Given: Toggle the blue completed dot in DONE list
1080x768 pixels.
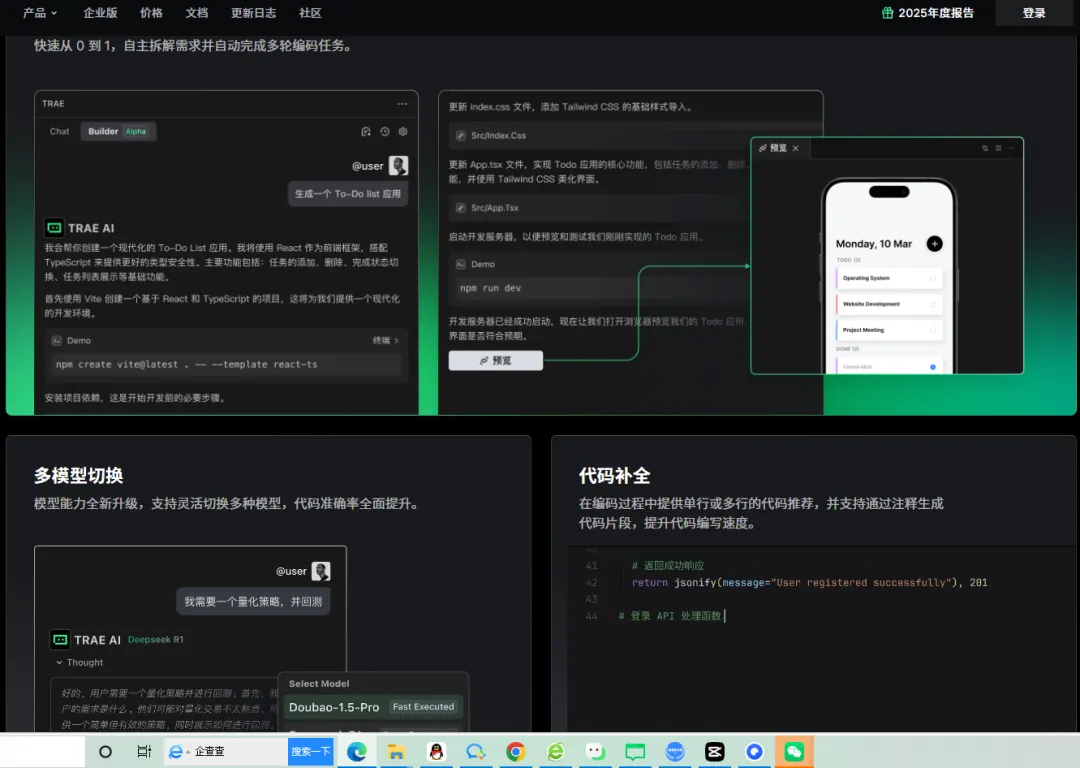Looking at the screenshot, I should coord(933,367).
